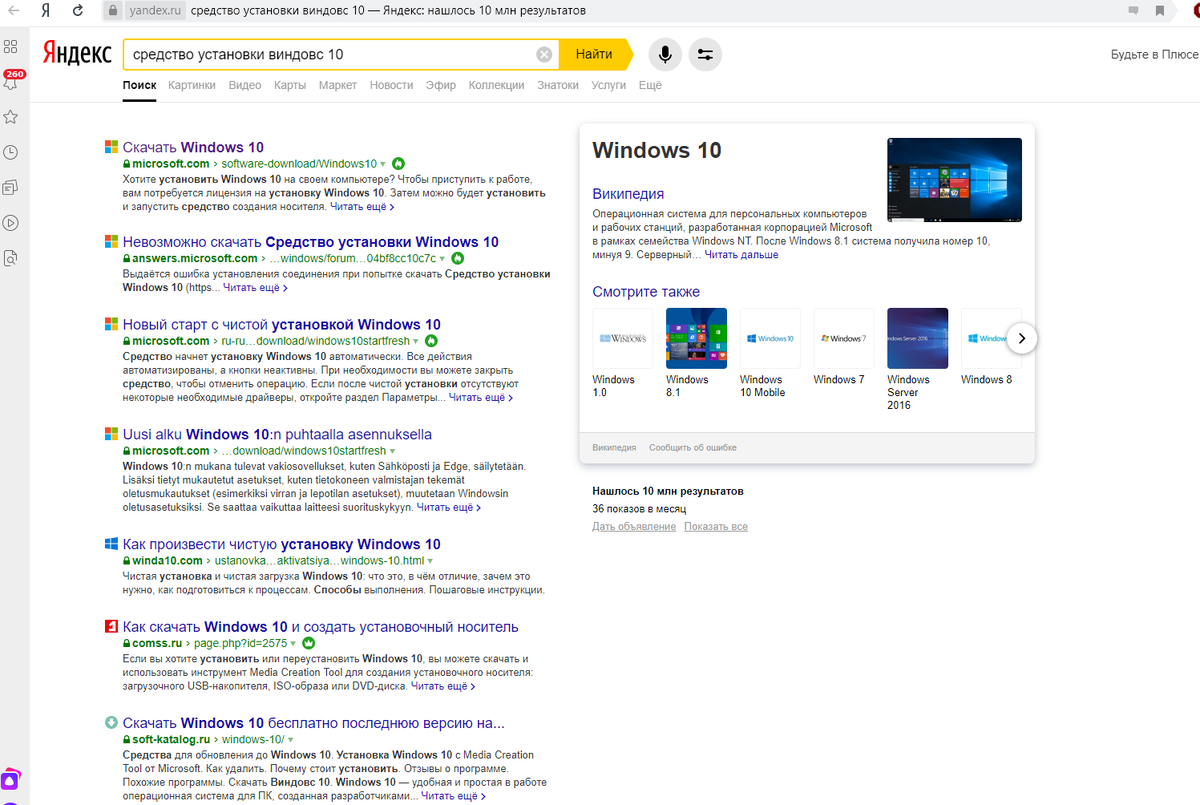Screen dimensions: 1200x805
Task: Expand dropdown arrow after software-download/Windows10
Action: point(383,164)
